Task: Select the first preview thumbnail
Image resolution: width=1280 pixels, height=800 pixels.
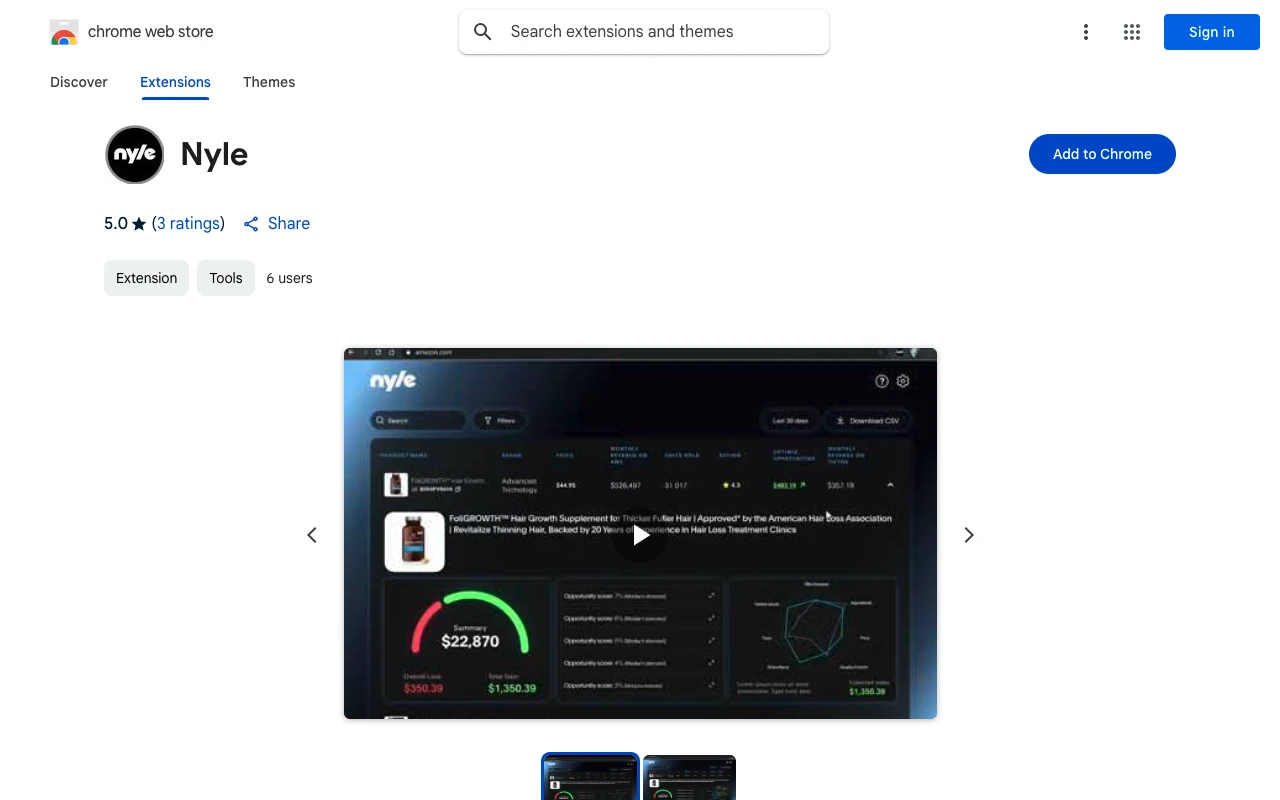Action: [x=590, y=778]
